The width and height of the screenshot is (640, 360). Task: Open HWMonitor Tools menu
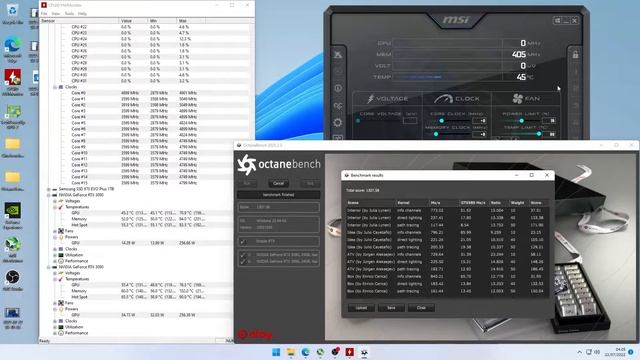(x=69, y=13)
